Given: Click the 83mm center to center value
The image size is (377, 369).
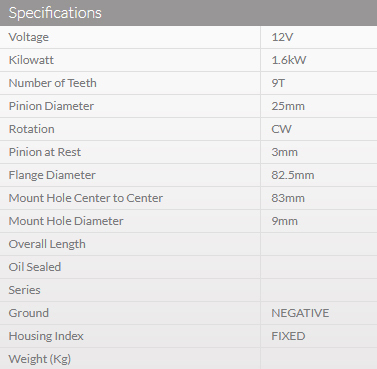Looking at the screenshot, I should coord(288,198).
